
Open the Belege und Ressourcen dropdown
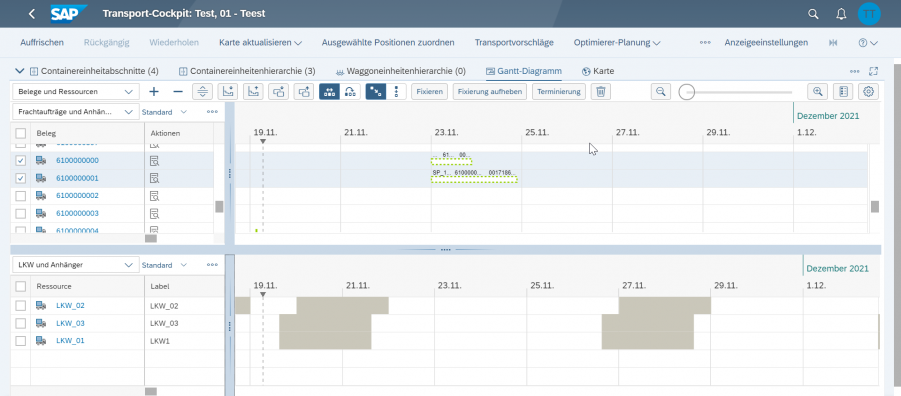tap(76, 91)
